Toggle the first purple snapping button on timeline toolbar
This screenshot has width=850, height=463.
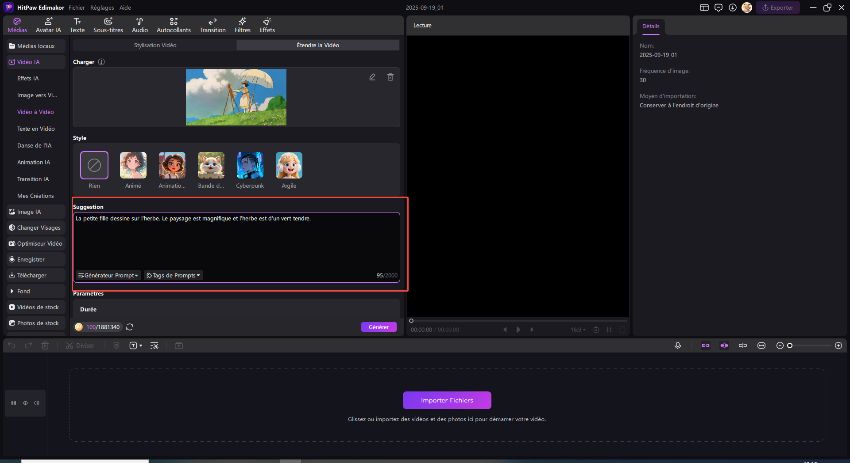point(705,345)
